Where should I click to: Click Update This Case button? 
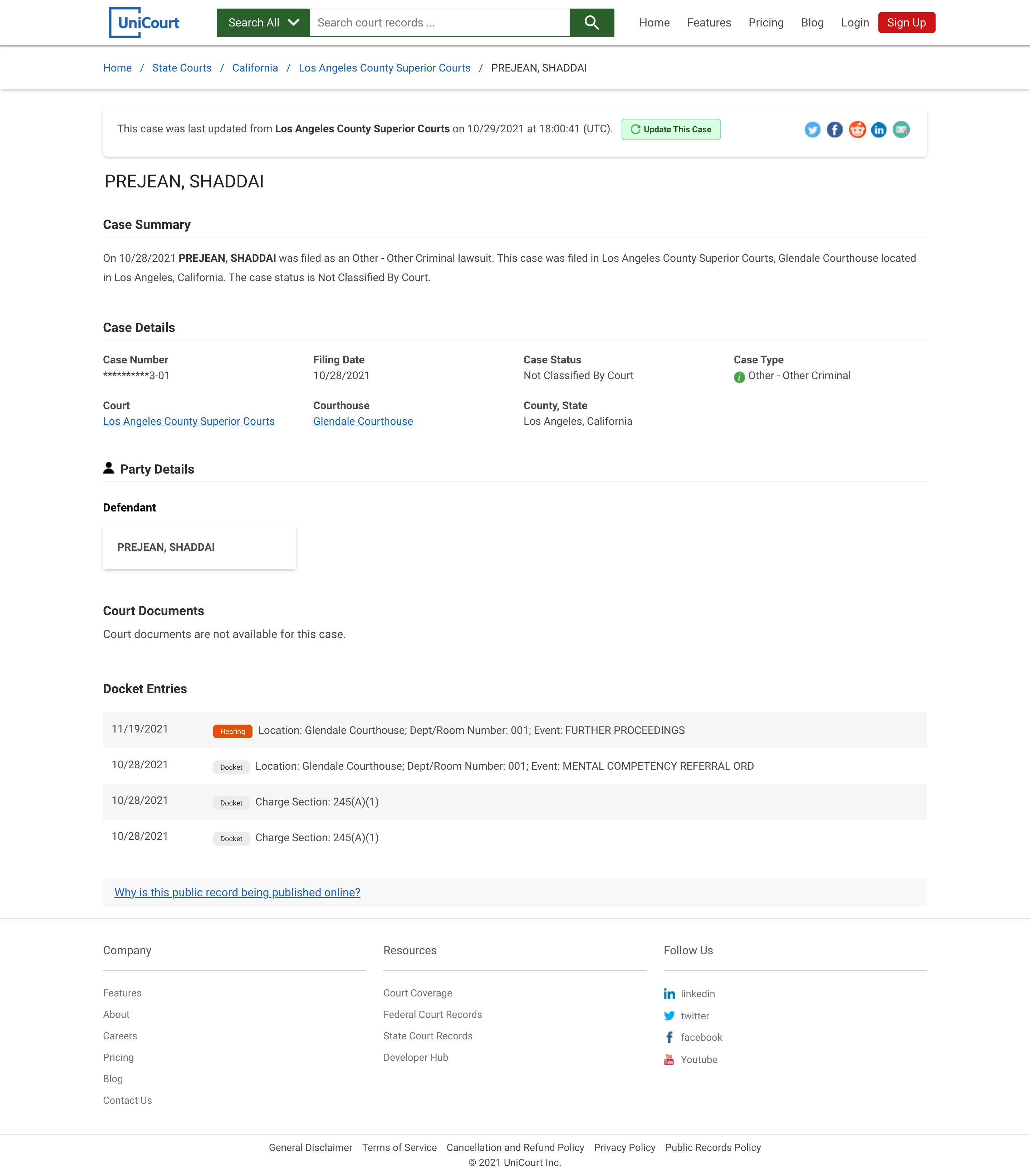point(671,129)
